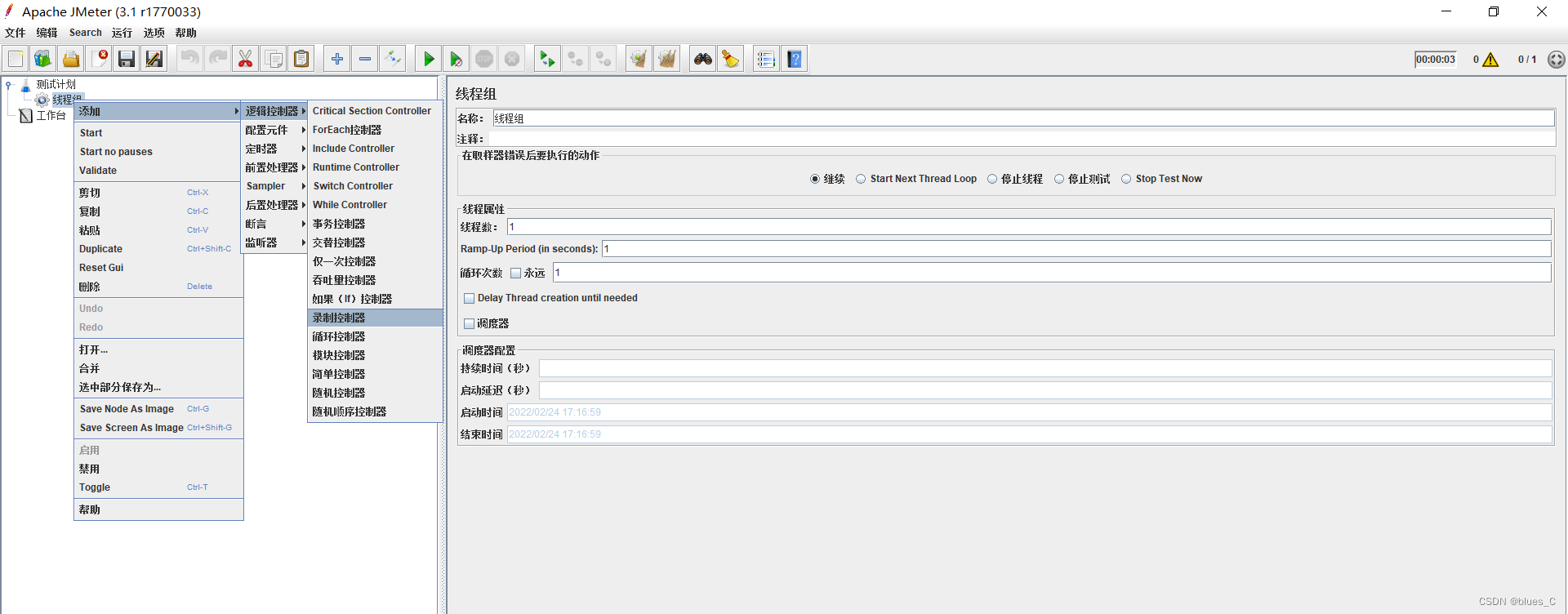This screenshot has height=614, width=1568.
Task: Click 禁用 in the context menu
Action: [158, 469]
